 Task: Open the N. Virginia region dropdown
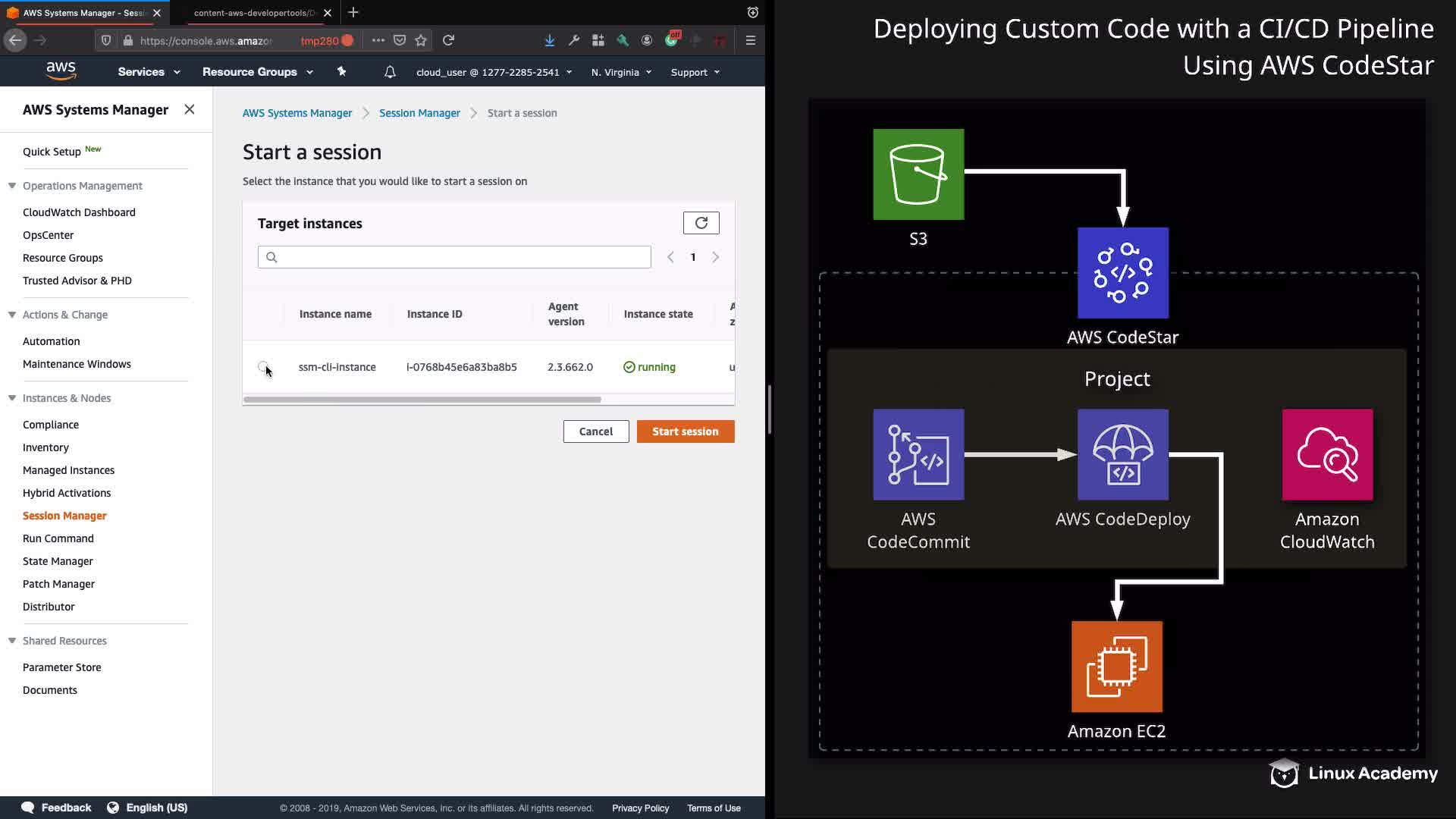(x=621, y=72)
